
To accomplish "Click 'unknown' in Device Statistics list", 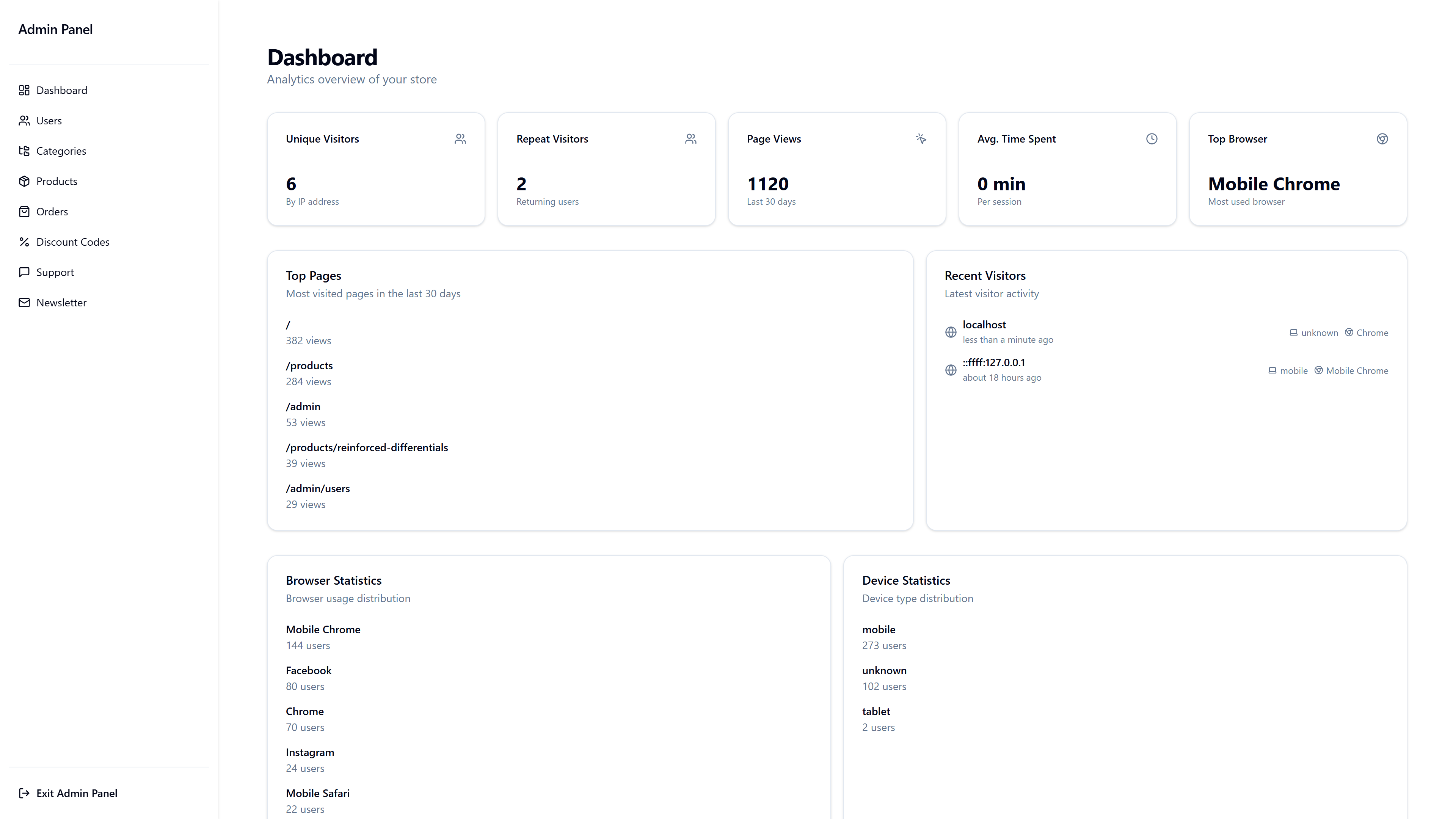I will (884, 670).
